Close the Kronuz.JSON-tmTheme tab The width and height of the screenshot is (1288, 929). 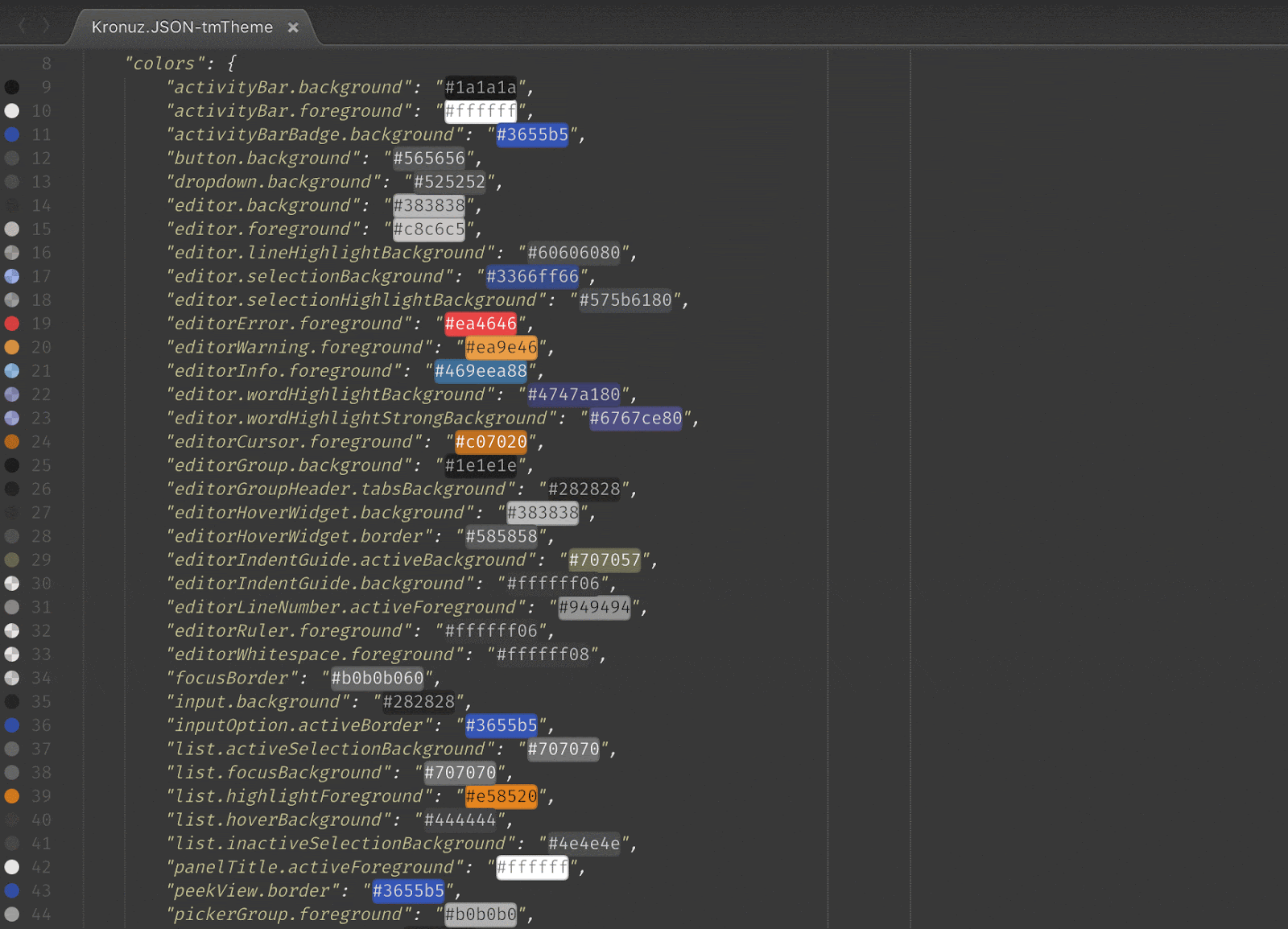293,27
